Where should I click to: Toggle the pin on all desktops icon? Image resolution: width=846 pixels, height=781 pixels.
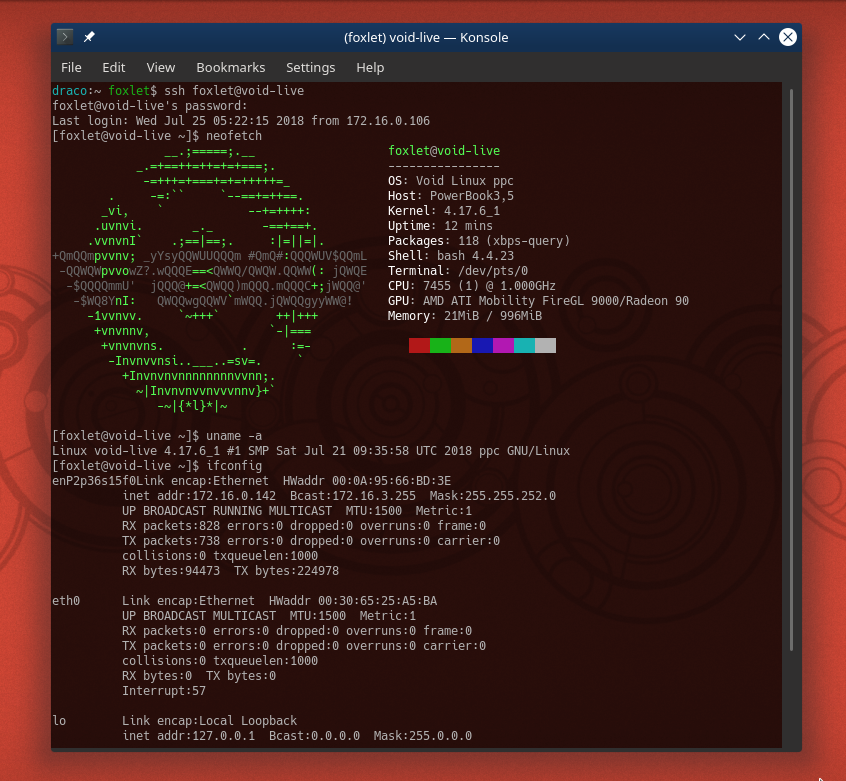[89, 37]
